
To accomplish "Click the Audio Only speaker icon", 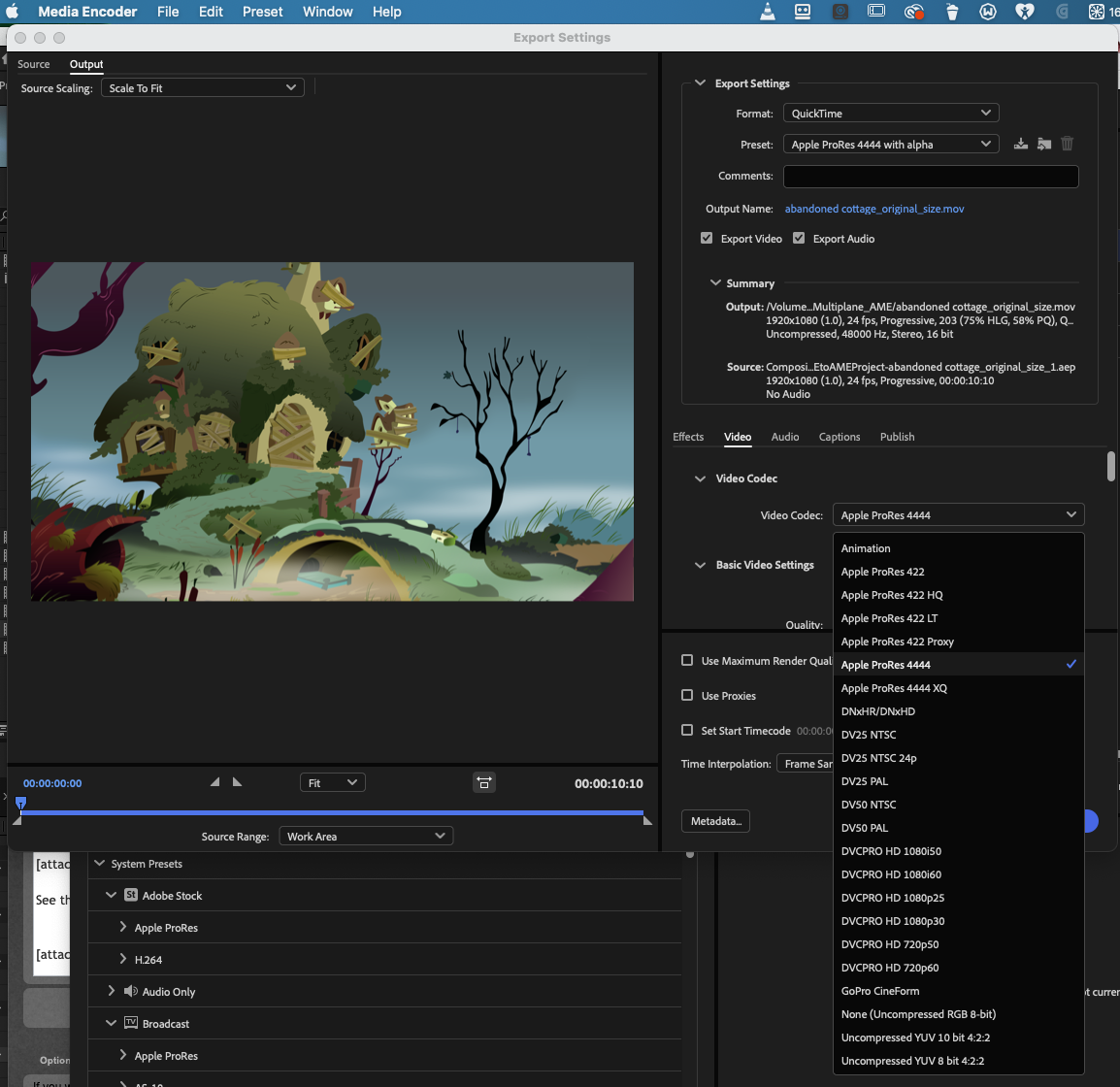I will [x=131, y=991].
